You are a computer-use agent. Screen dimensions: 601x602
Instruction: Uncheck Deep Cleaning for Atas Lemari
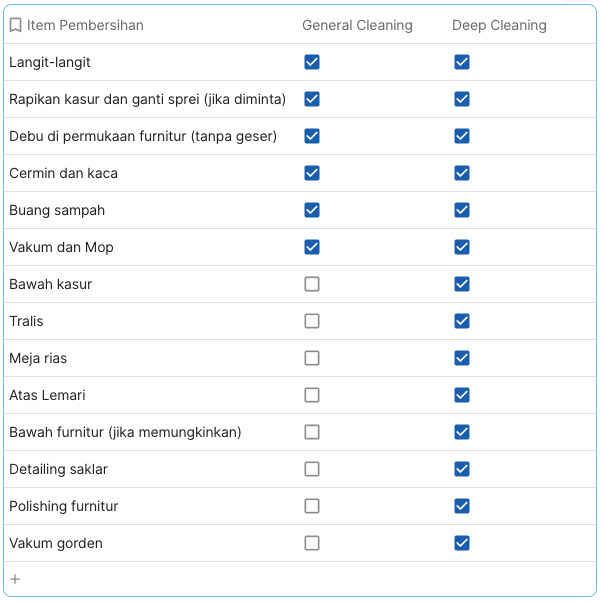[462, 395]
